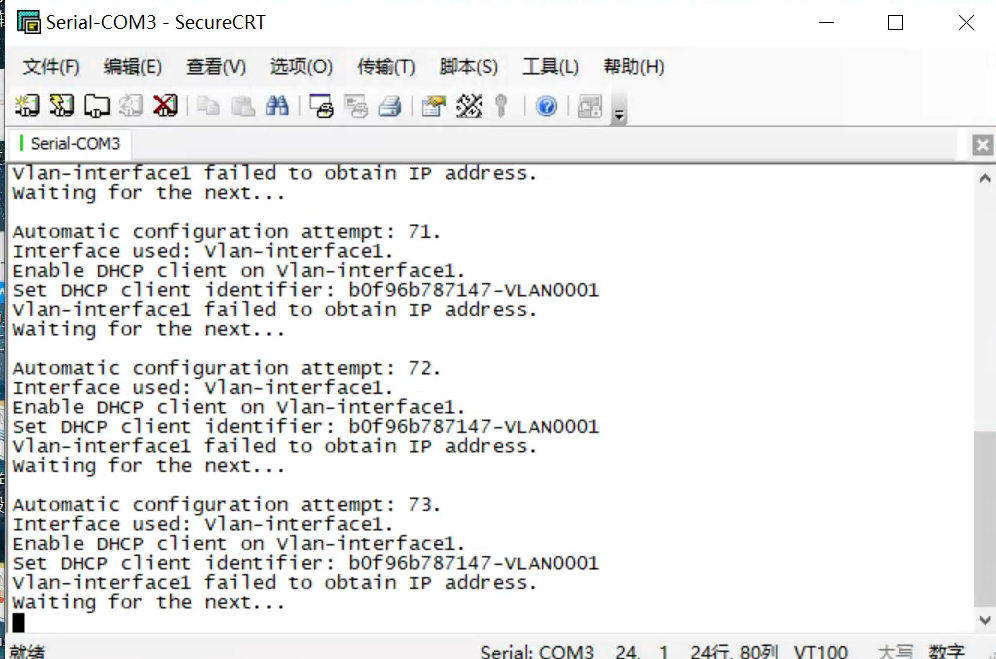This screenshot has height=659, width=996.
Task: Close the tab with the gray X button
Action: [982, 146]
